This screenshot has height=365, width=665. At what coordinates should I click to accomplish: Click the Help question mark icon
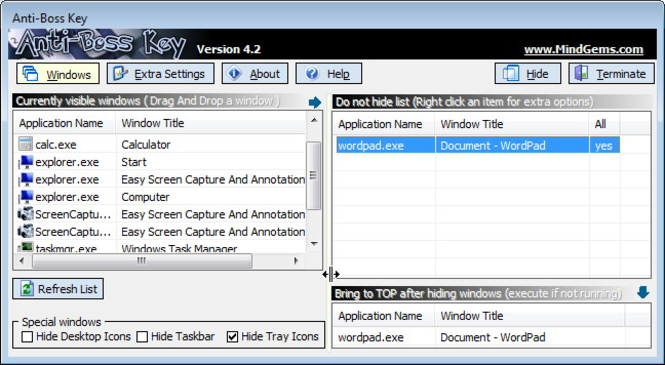312,73
